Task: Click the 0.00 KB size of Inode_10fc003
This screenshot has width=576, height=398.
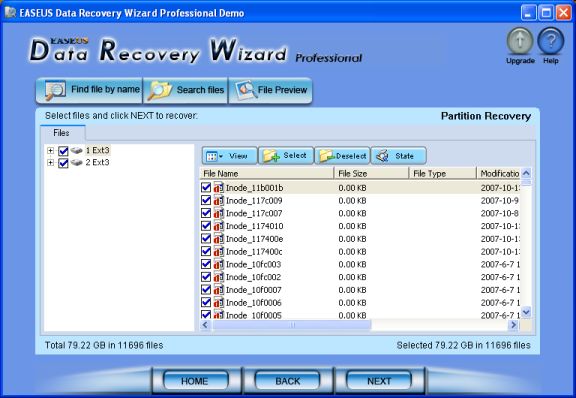Action: click(352, 264)
